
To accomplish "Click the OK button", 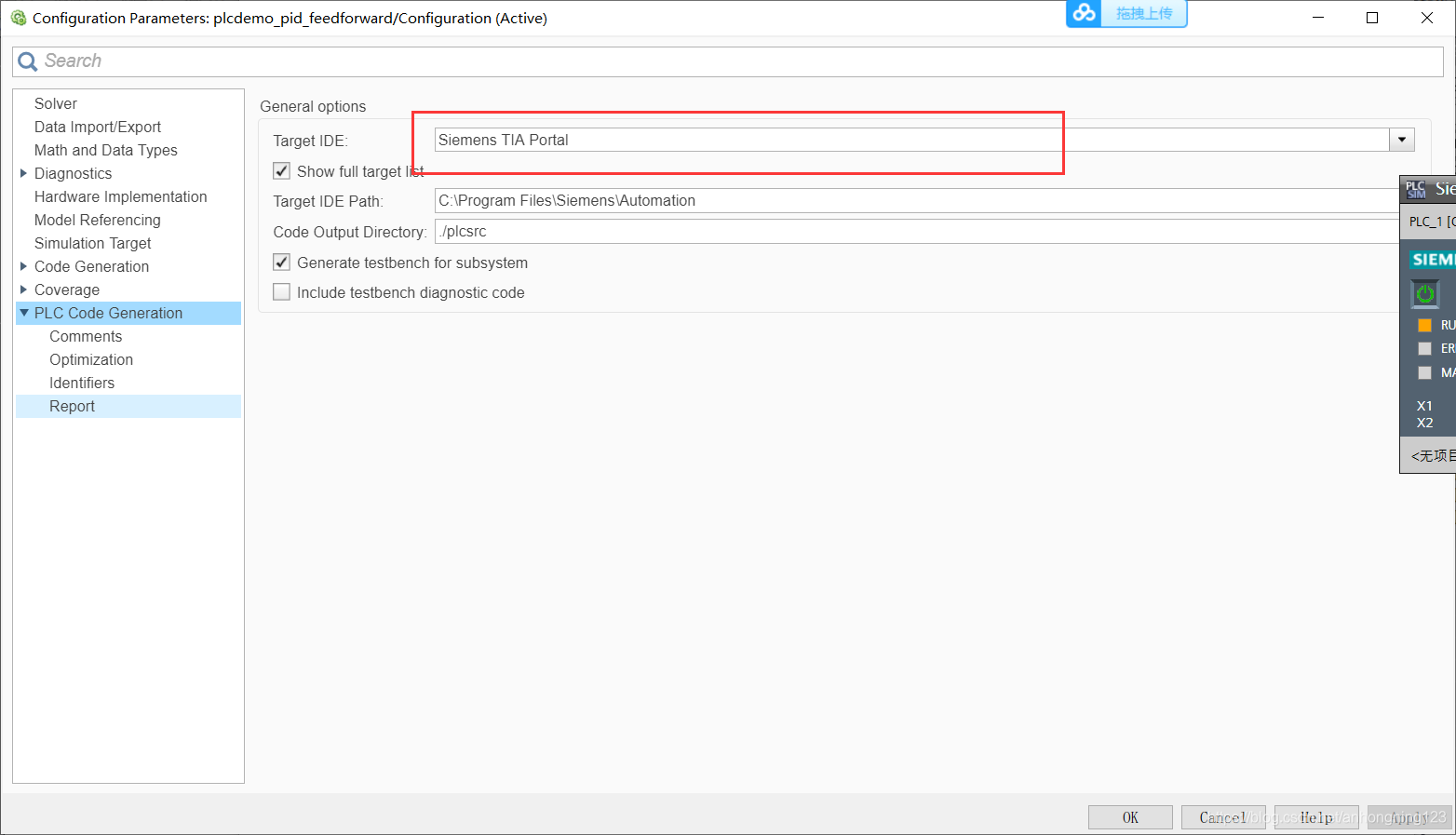I will tap(1130, 817).
